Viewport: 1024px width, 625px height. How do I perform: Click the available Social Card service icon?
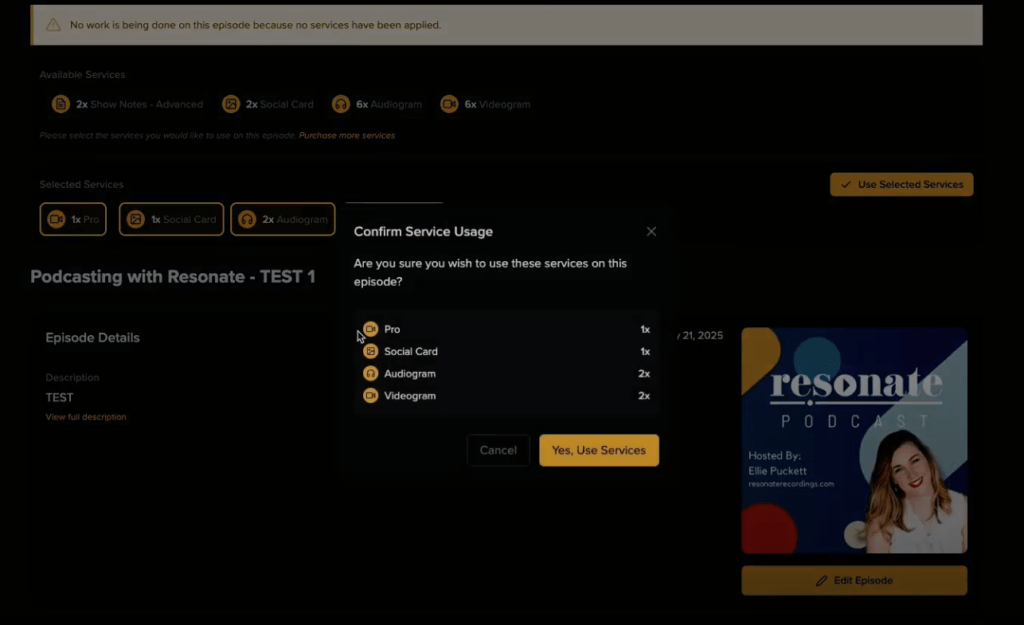click(x=231, y=104)
